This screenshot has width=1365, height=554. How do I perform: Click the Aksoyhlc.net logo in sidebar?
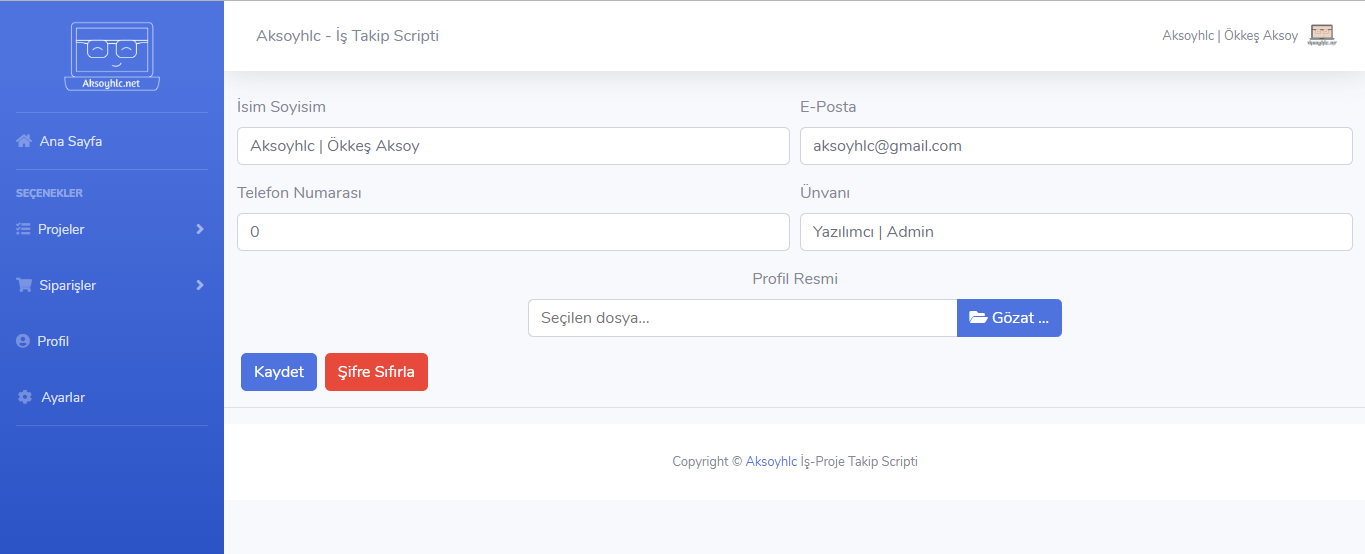(112, 56)
